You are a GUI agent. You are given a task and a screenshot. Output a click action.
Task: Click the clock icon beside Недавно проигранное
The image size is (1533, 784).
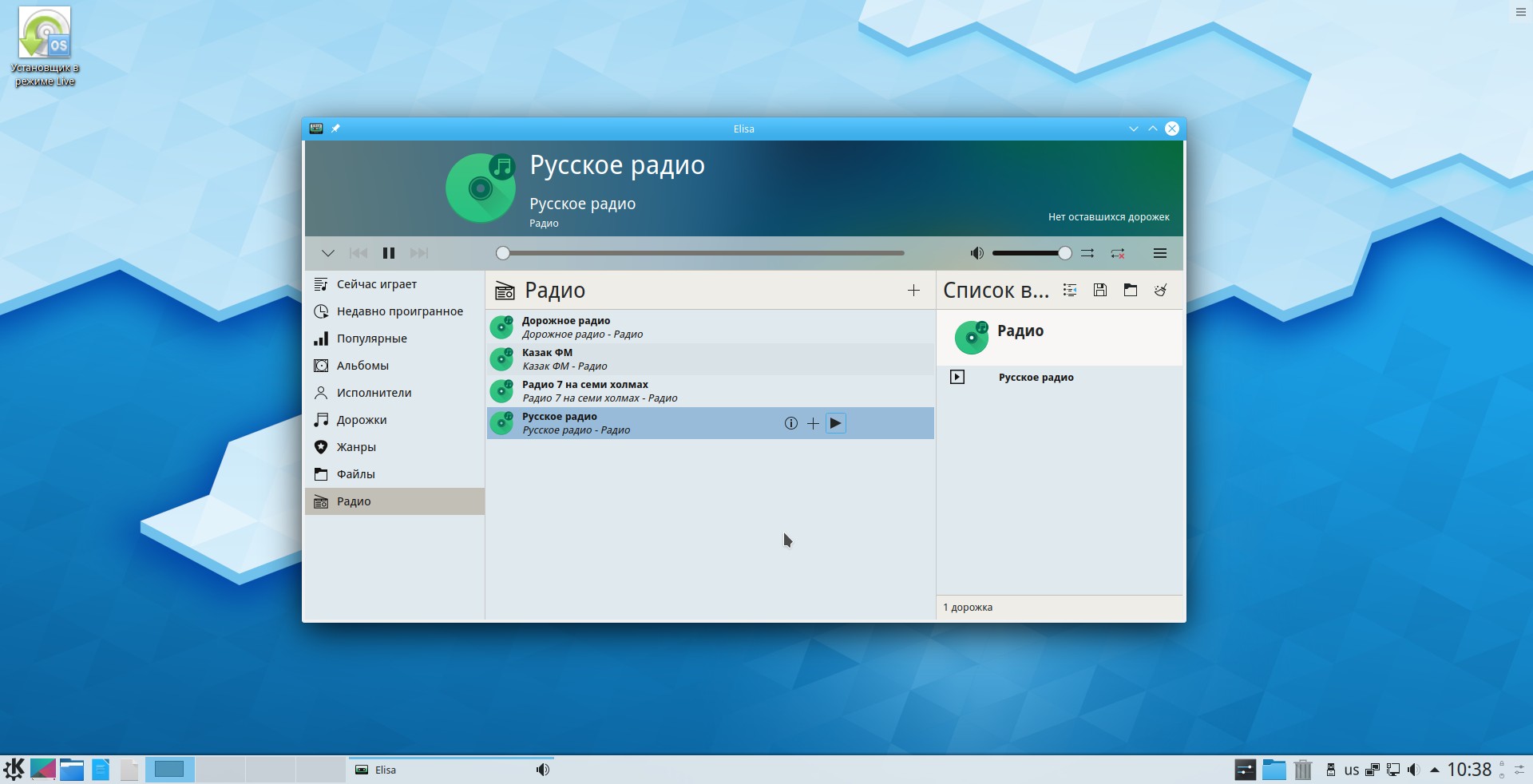(x=321, y=311)
